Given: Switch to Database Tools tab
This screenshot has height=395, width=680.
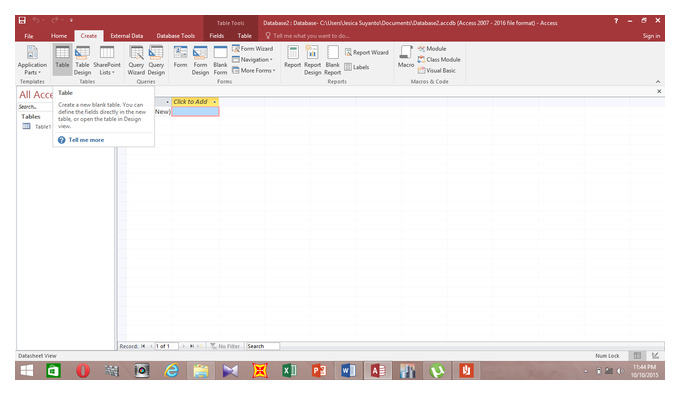Looking at the screenshot, I should click(x=176, y=36).
